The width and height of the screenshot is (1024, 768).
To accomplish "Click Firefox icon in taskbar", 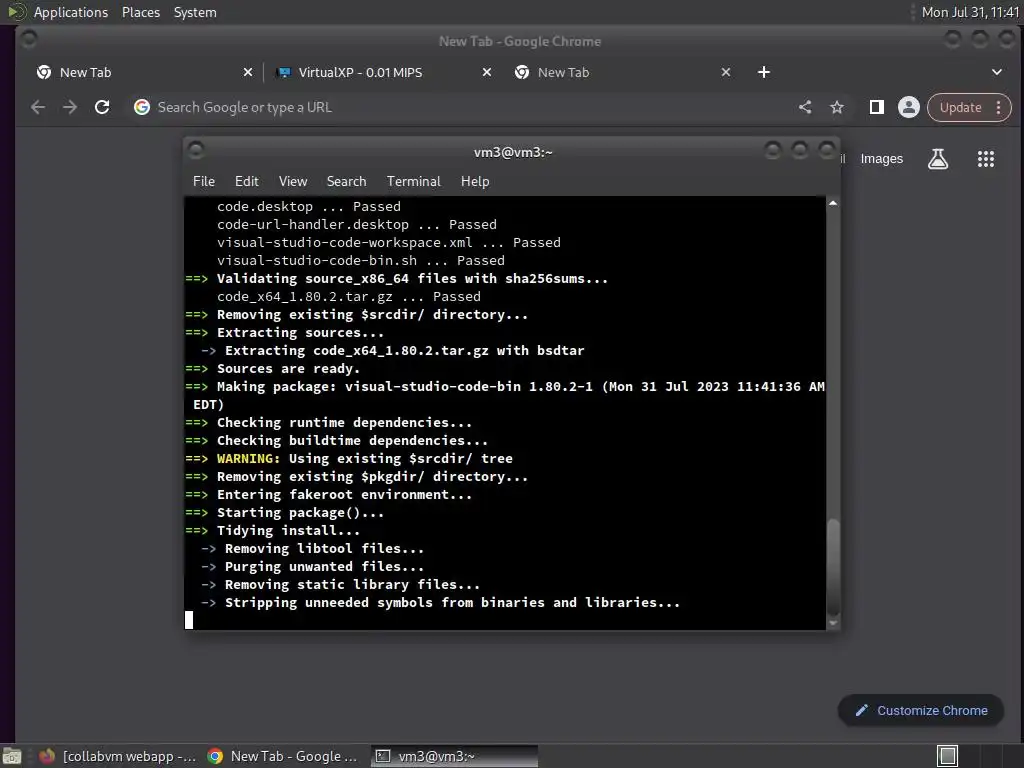I will point(47,756).
